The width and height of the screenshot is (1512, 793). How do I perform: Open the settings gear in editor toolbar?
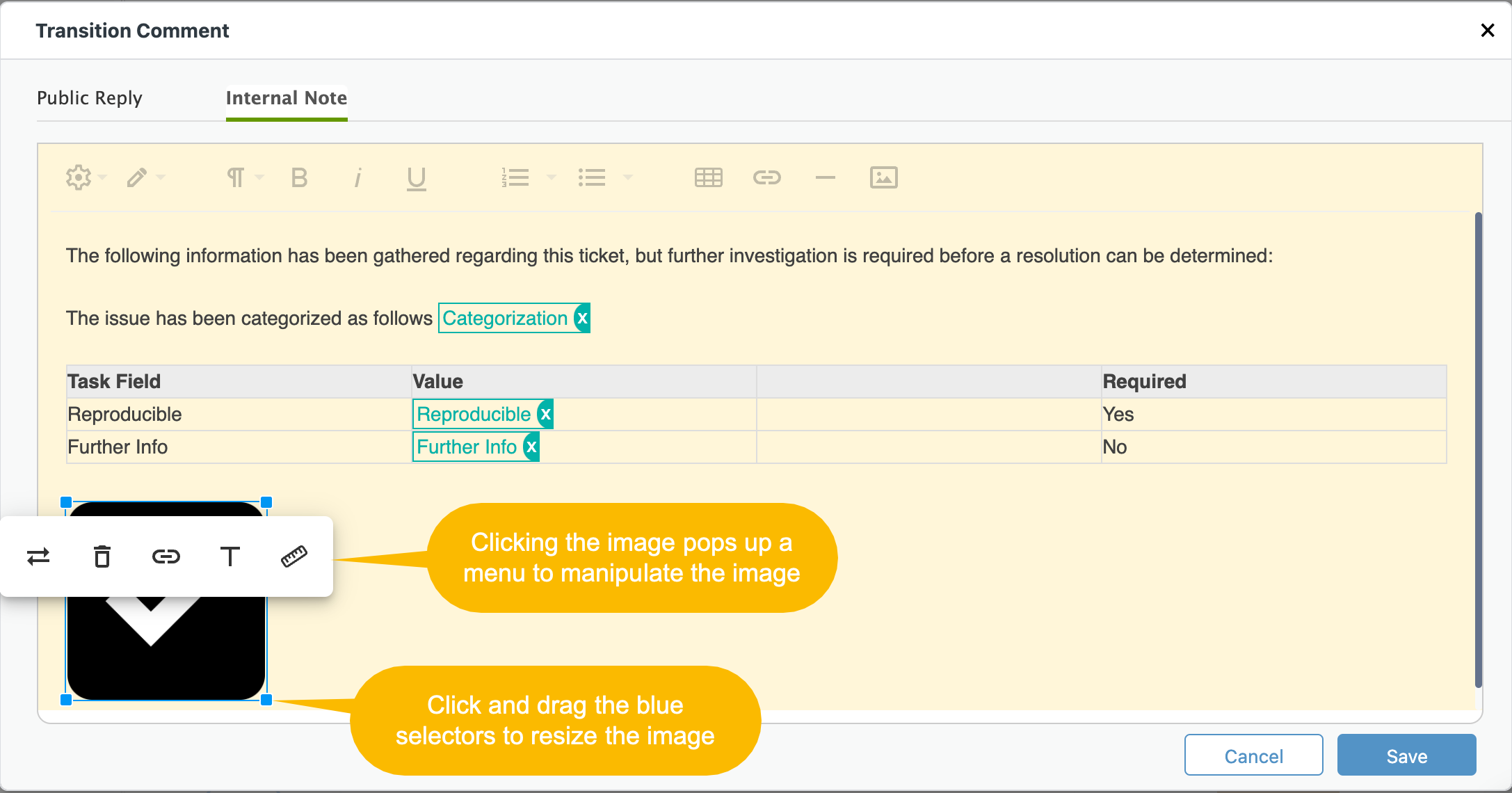click(79, 177)
